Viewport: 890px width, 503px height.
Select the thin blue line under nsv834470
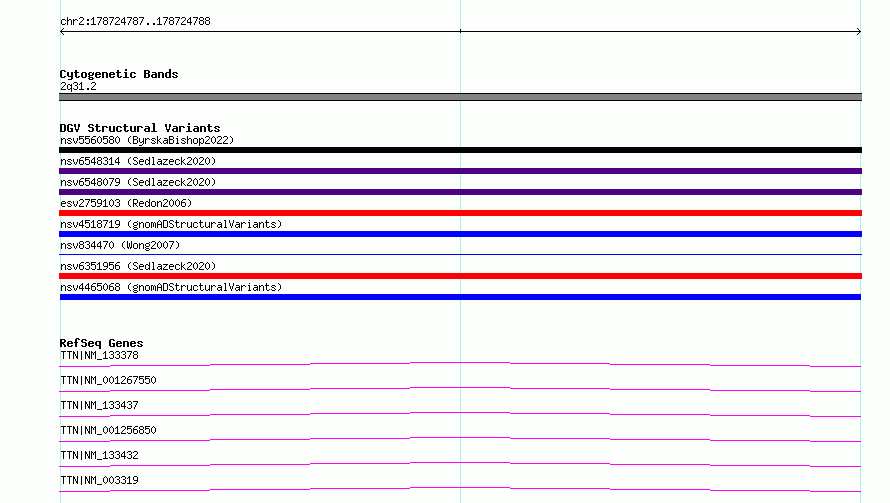(460, 254)
